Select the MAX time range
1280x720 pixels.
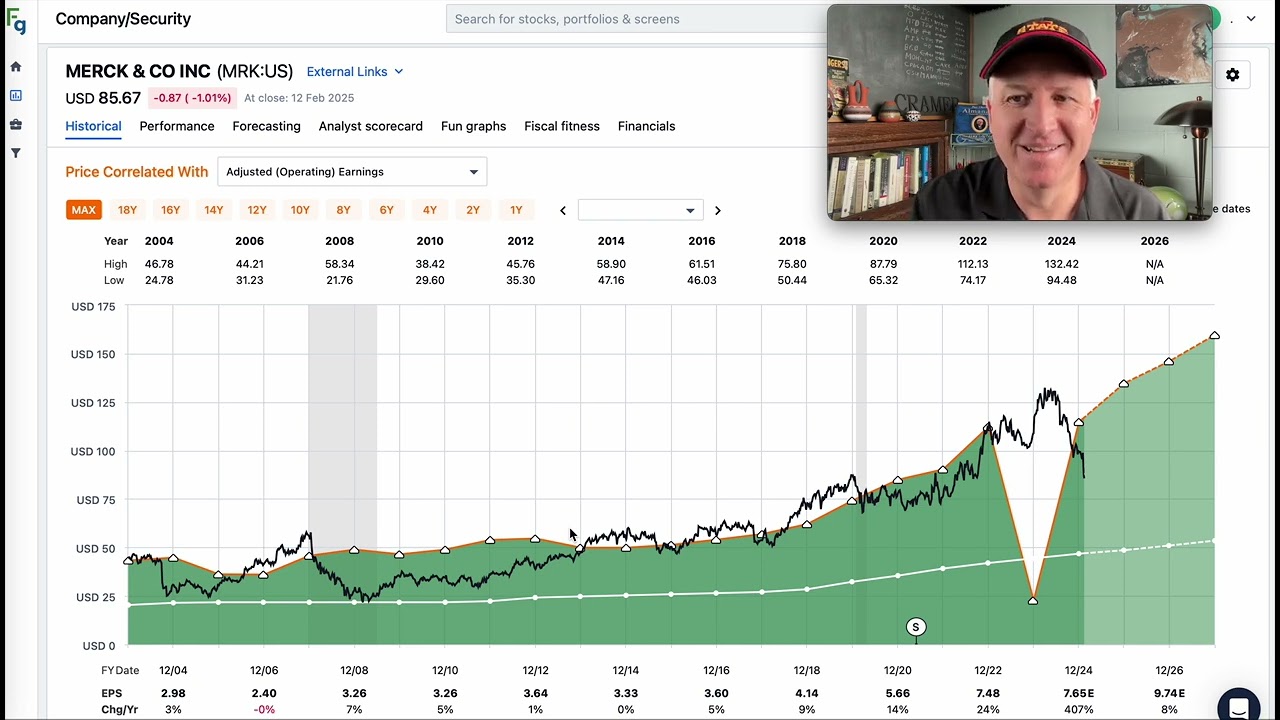tap(84, 210)
